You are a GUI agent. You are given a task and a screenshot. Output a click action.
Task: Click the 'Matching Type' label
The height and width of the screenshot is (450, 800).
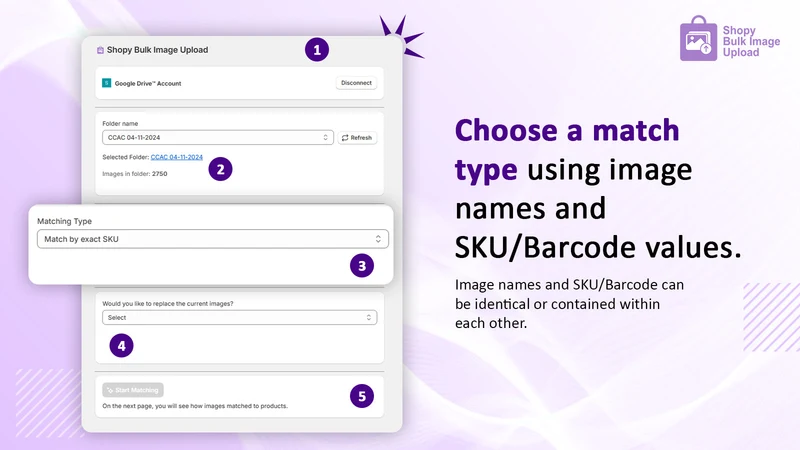point(64,221)
